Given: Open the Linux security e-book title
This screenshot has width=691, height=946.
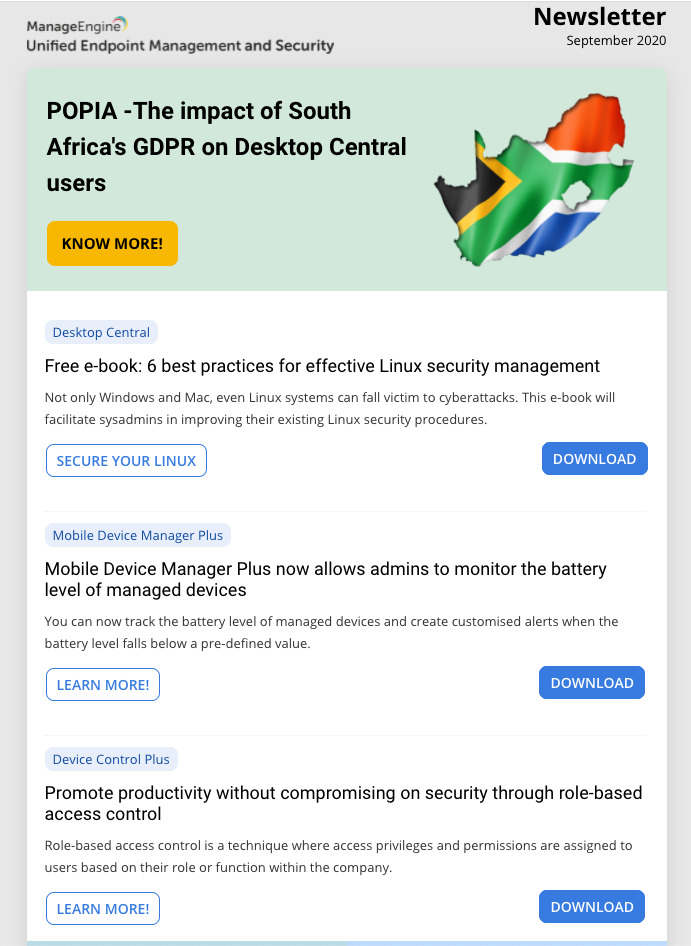Looking at the screenshot, I should point(322,365).
